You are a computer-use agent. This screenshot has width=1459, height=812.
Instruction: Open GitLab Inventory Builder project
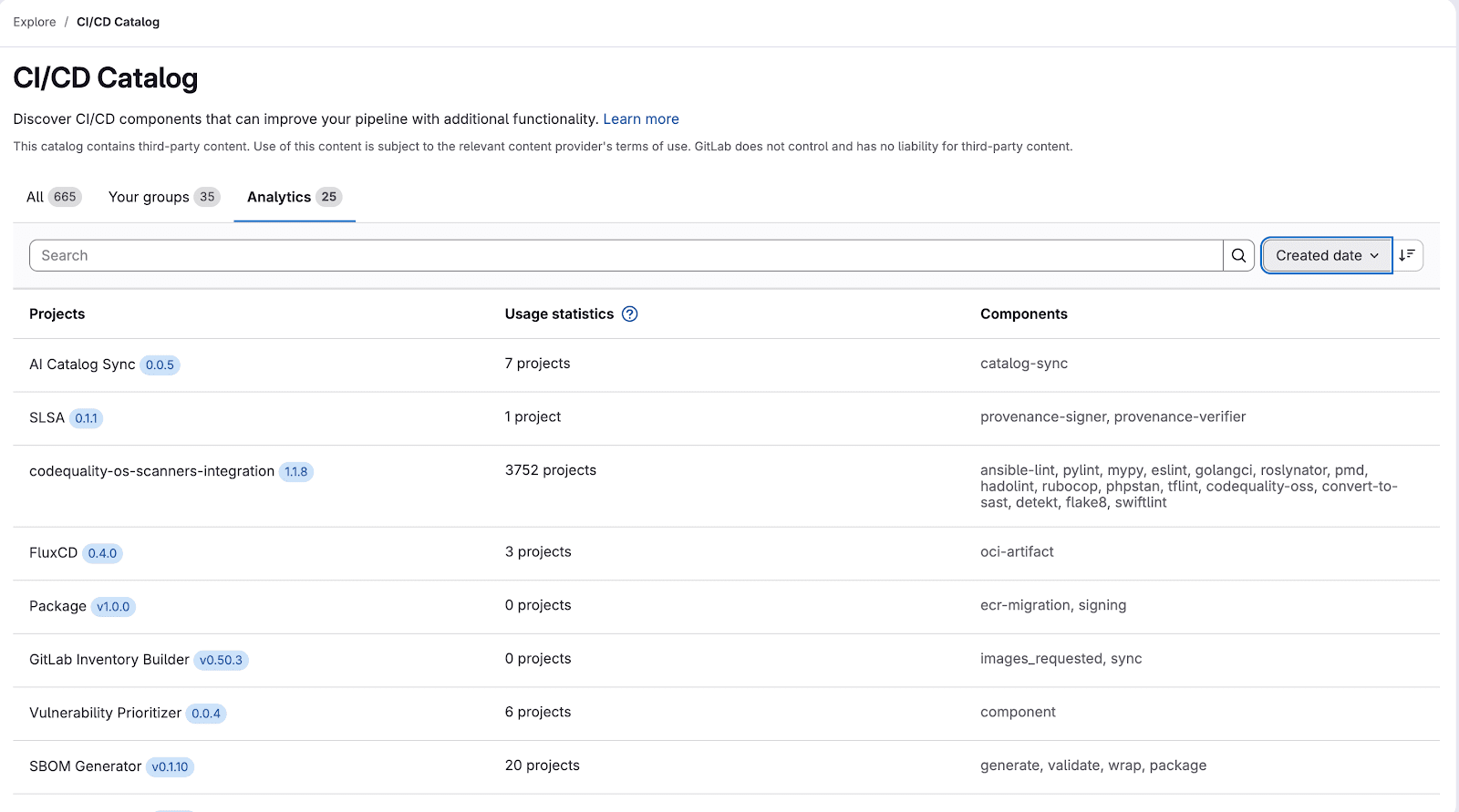click(x=109, y=660)
